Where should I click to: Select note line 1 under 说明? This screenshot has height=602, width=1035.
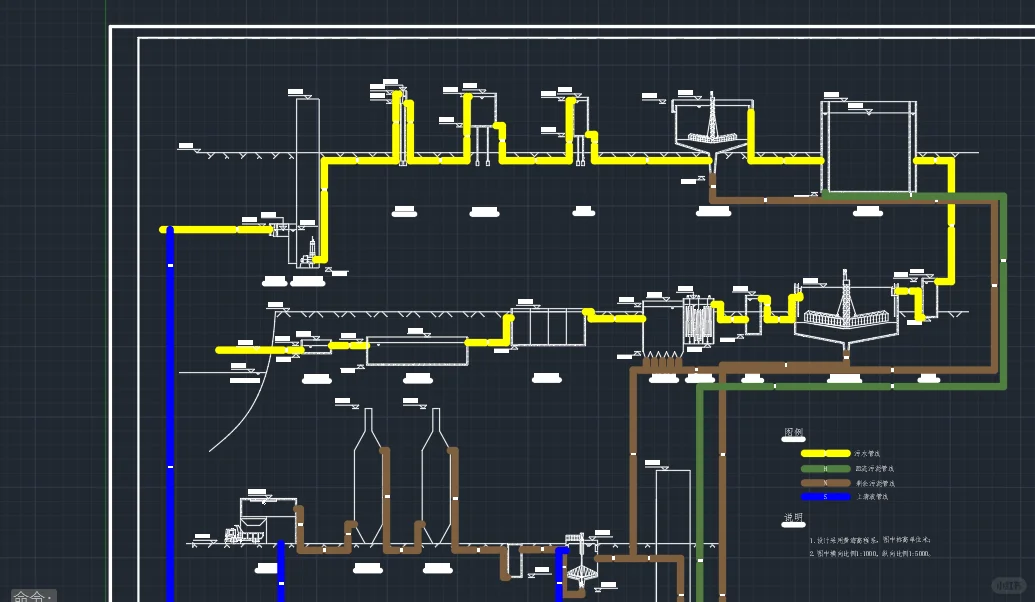[870, 540]
